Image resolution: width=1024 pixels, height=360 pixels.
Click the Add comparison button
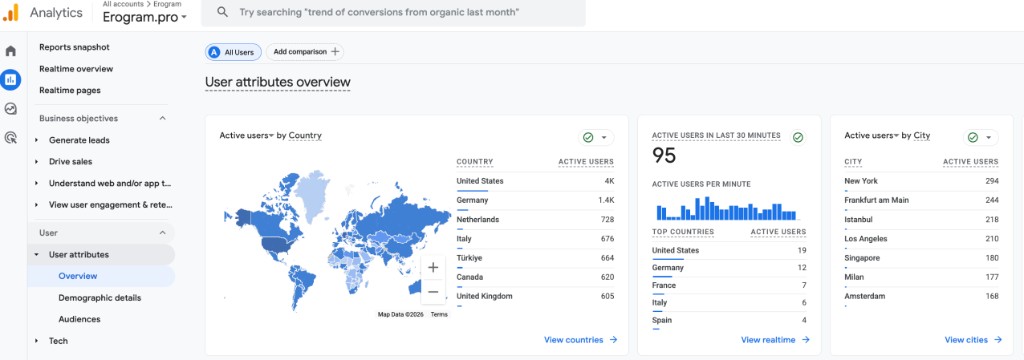[x=305, y=52]
